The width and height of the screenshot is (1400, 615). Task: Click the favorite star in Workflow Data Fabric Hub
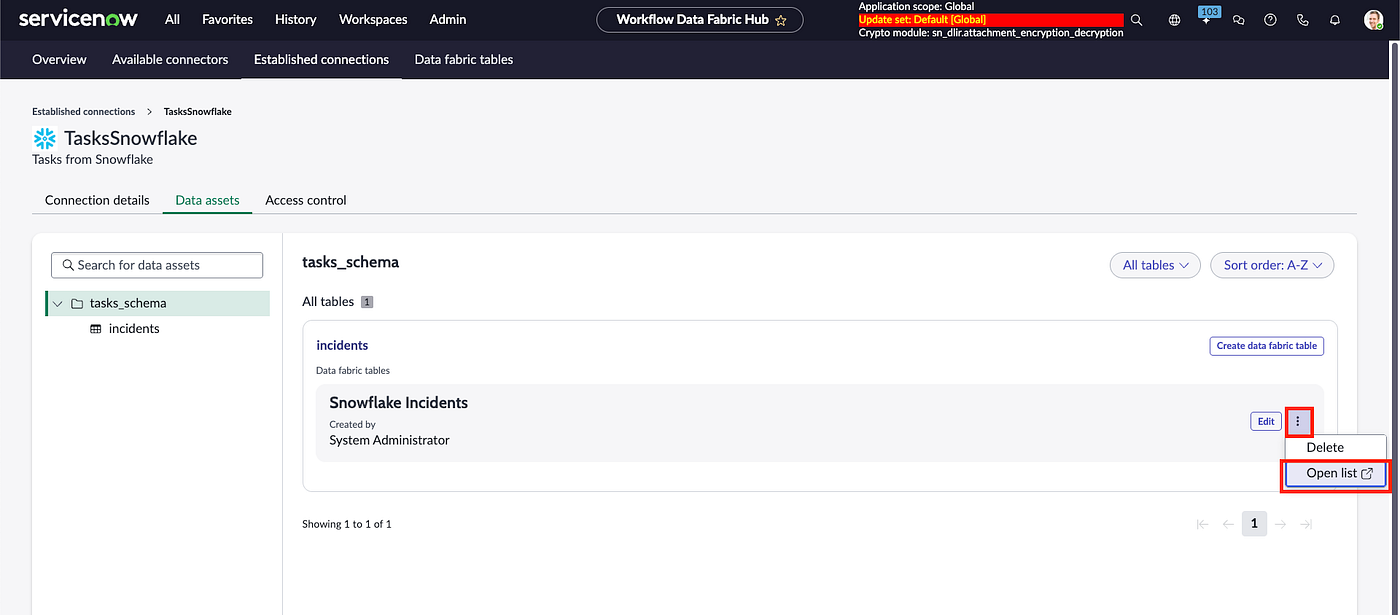pos(781,20)
